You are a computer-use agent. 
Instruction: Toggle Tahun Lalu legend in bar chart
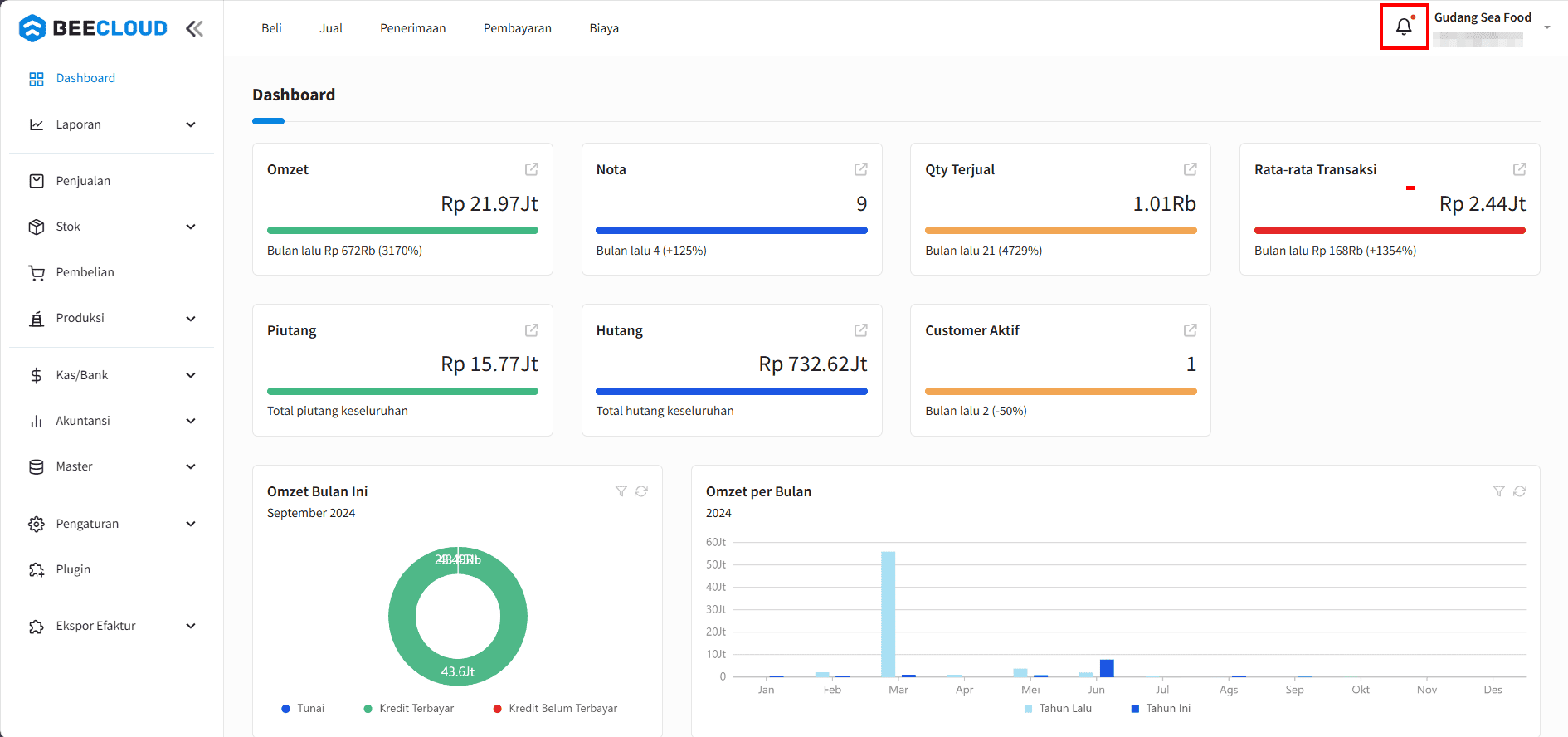pos(1058,708)
